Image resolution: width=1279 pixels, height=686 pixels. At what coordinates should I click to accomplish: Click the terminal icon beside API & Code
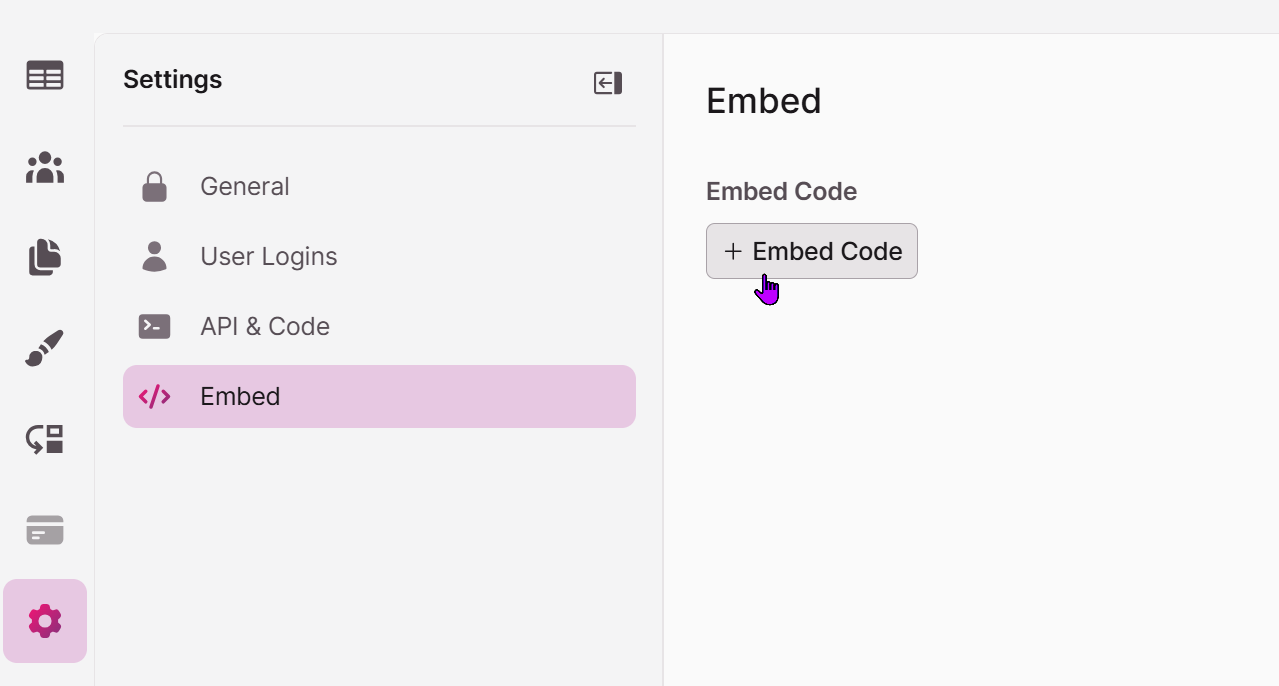pos(154,326)
